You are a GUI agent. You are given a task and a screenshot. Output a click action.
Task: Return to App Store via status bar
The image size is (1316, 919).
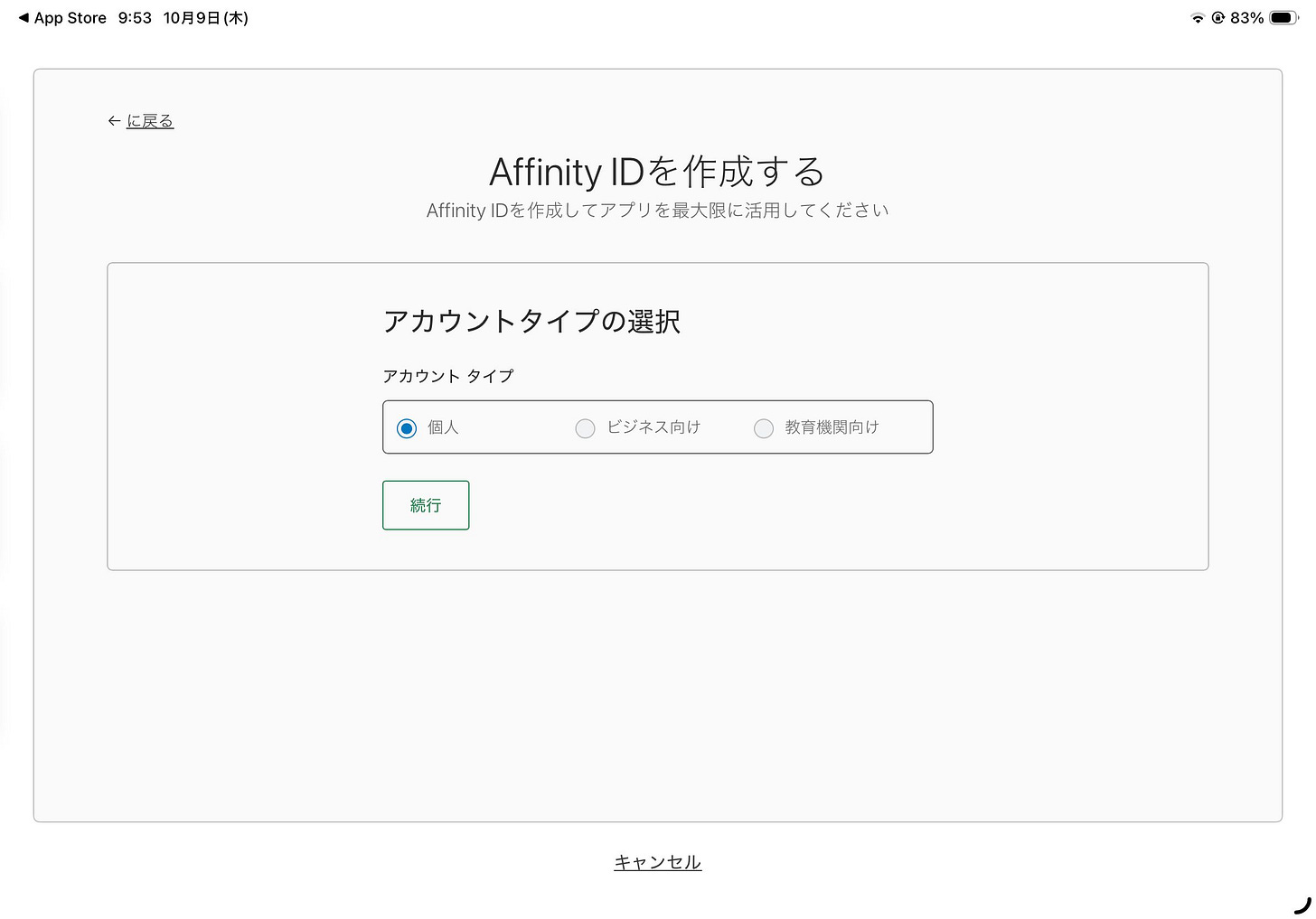[x=62, y=18]
